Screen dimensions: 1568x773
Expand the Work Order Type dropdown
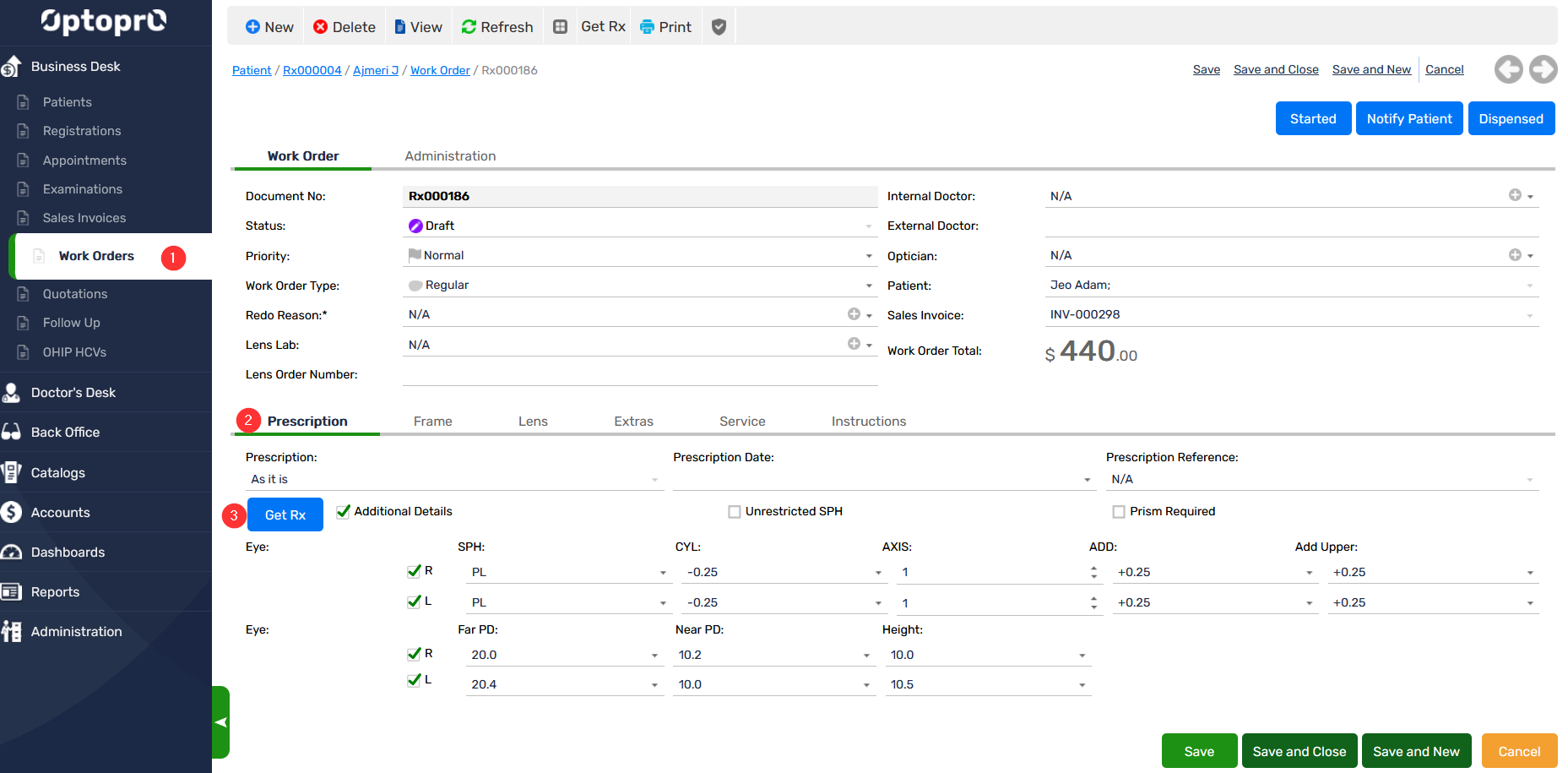(869, 286)
